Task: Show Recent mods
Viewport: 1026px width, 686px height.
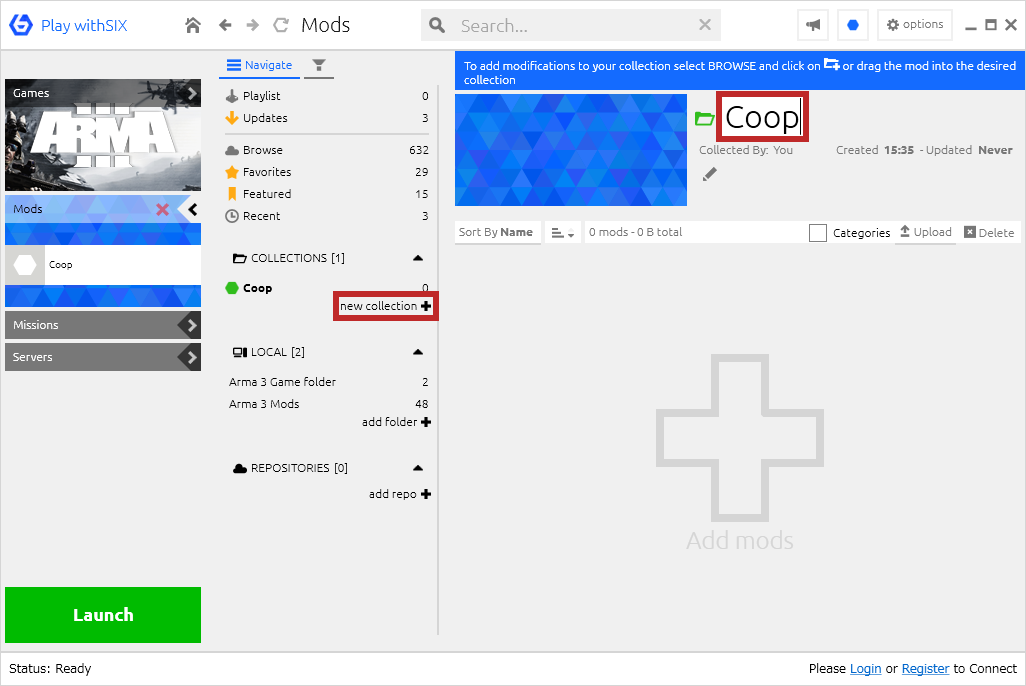Action: click(x=327, y=216)
